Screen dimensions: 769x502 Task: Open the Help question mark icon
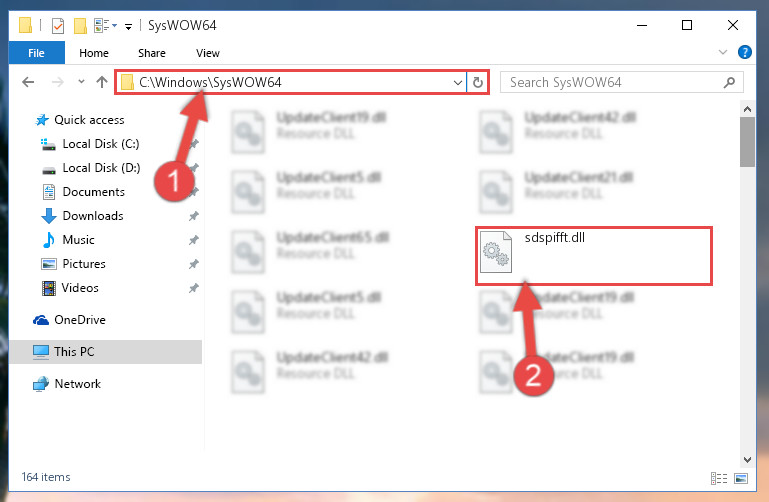[744, 52]
